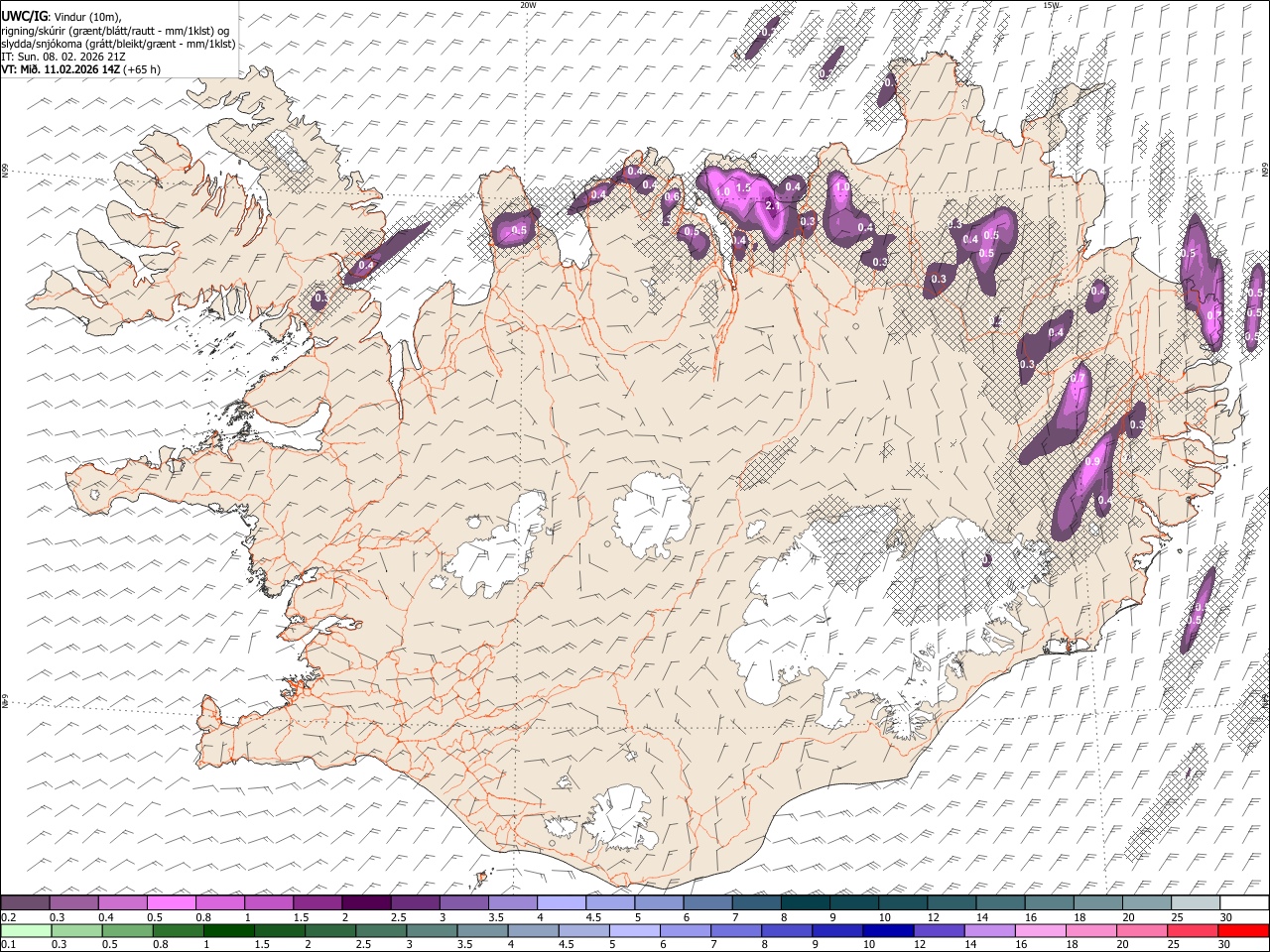Click the '12' label on the upper scale
The height and width of the screenshot is (952, 1270).
click(x=933, y=917)
